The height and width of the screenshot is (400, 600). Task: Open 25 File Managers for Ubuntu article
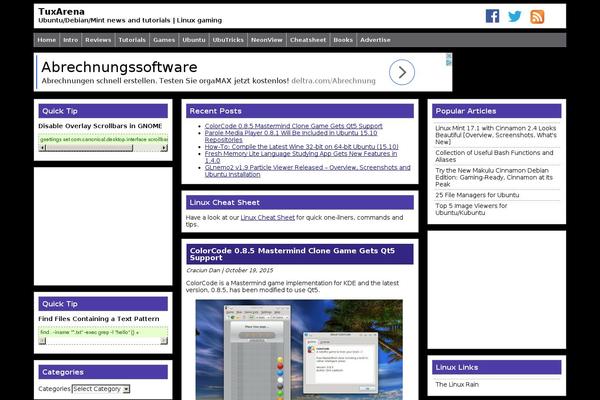click(477, 195)
